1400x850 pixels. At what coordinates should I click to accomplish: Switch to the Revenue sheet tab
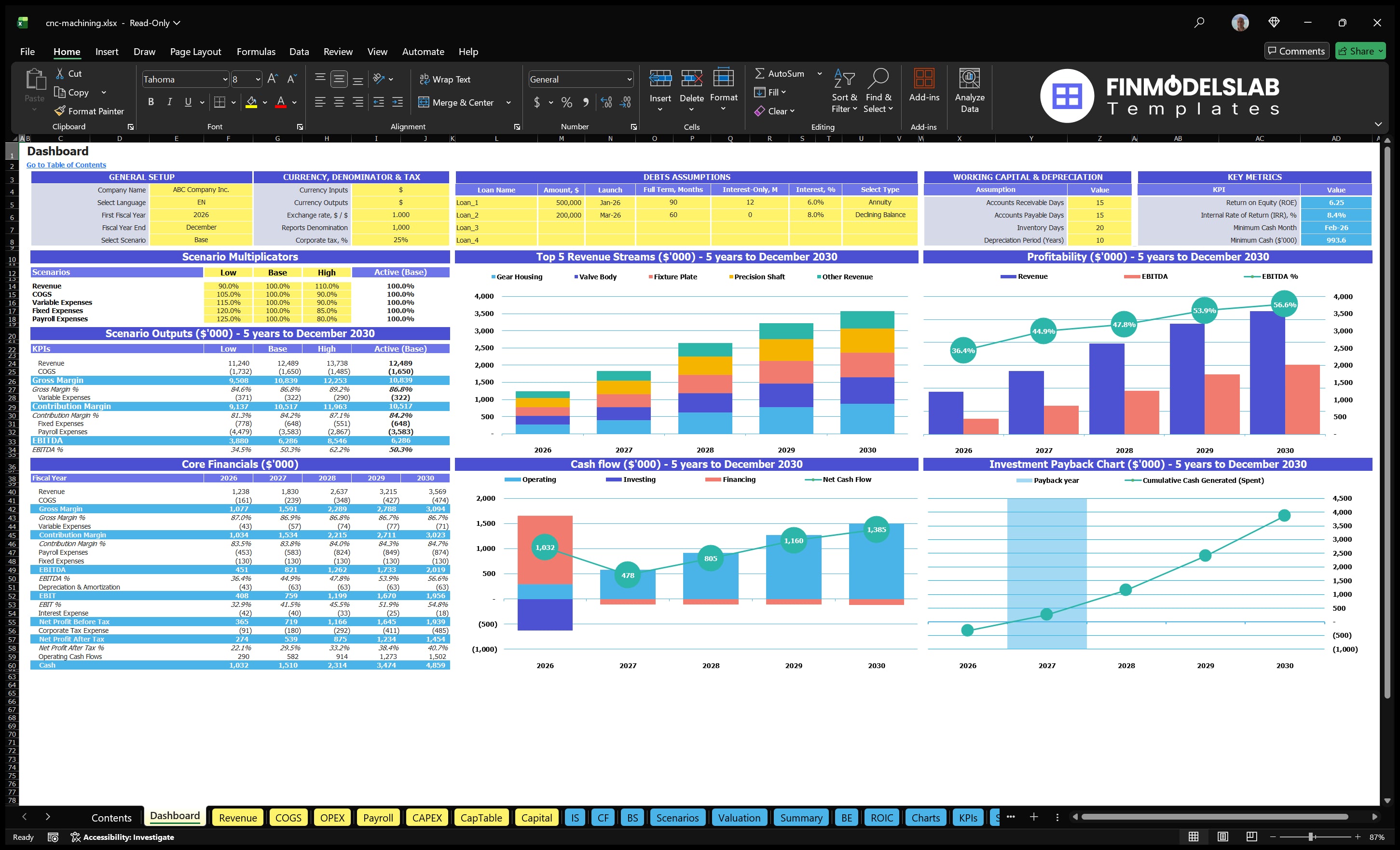238,818
